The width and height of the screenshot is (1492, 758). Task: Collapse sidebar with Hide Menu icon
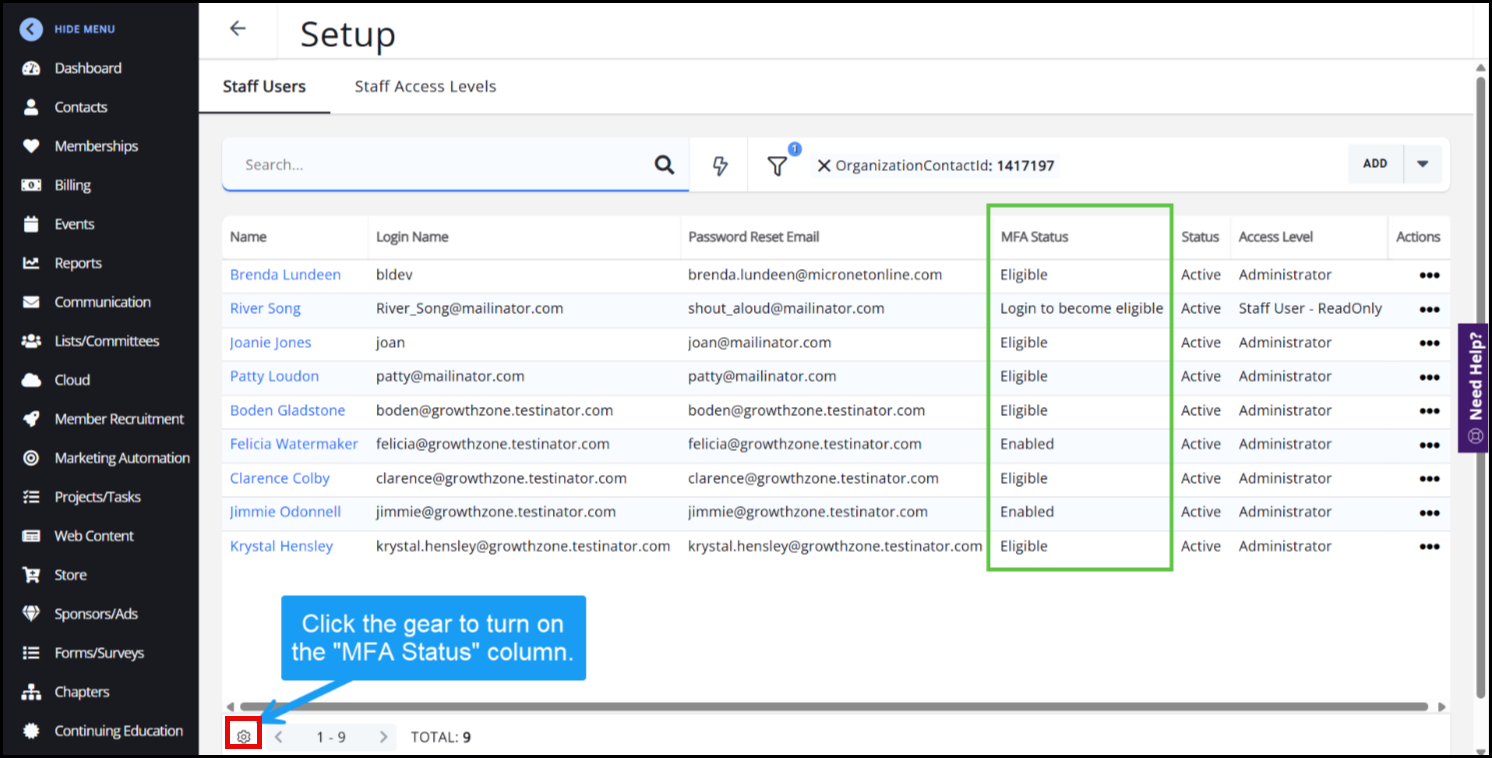(31, 29)
